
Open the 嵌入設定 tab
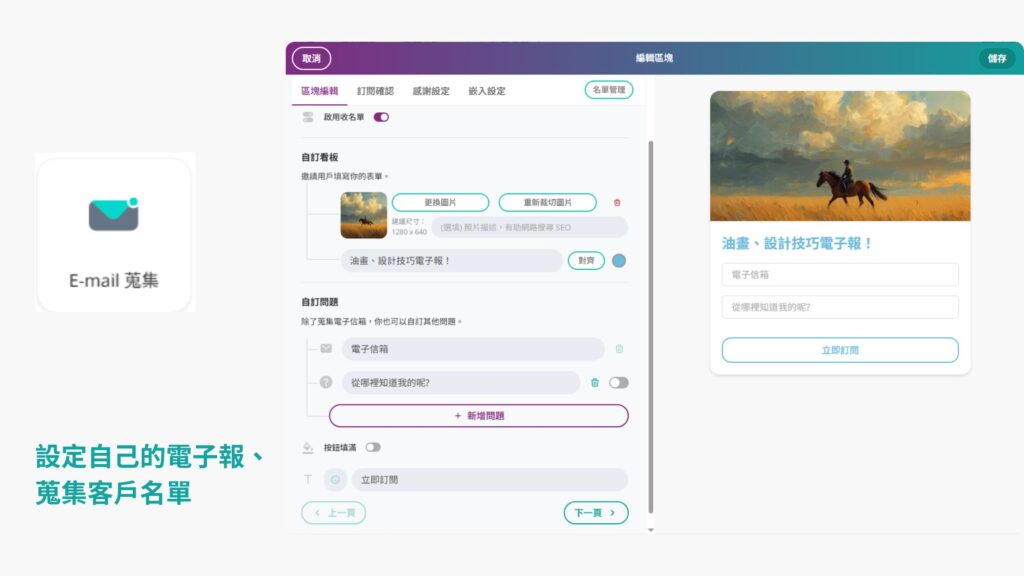tap(486, 91)
